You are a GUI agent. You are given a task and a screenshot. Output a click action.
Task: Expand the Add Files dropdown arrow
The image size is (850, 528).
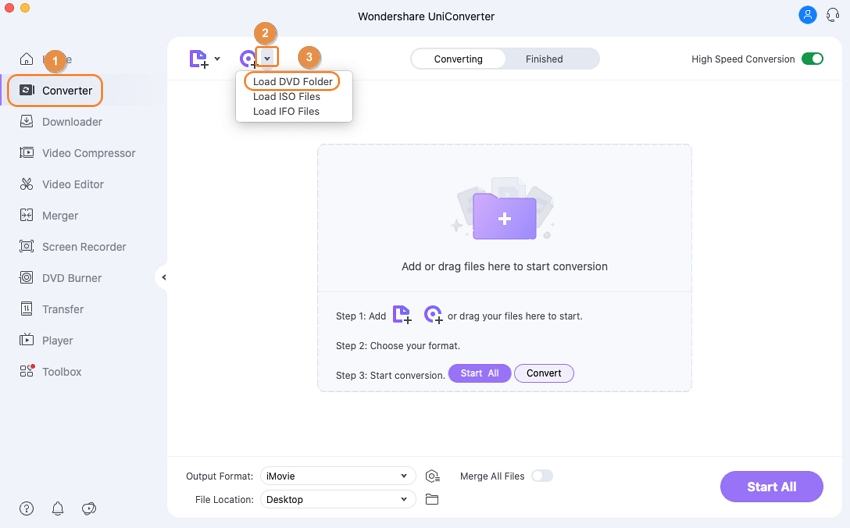(x=217, y=59)
